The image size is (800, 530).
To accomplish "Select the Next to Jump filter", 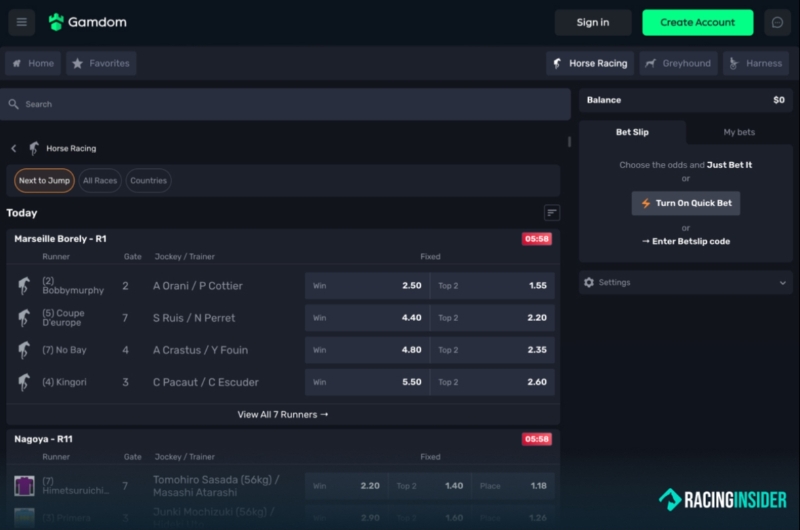I will point(44,181).
